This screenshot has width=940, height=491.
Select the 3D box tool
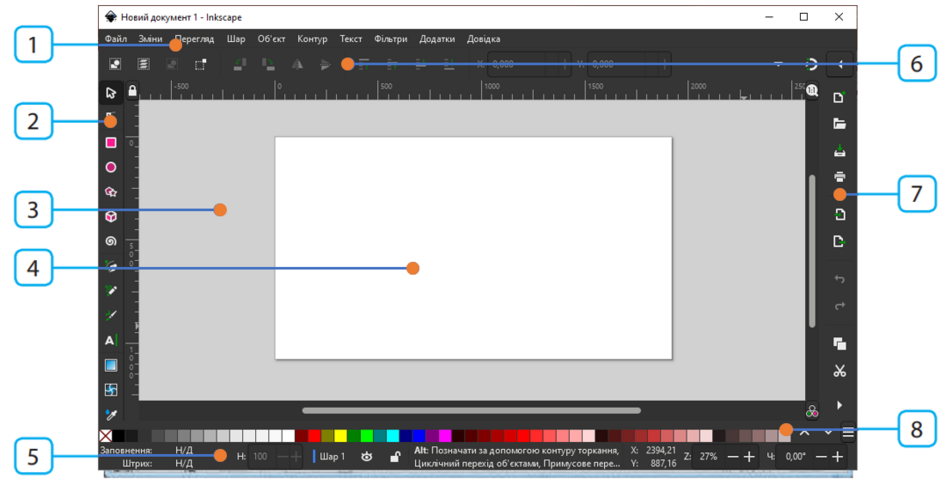coord(111,216)
